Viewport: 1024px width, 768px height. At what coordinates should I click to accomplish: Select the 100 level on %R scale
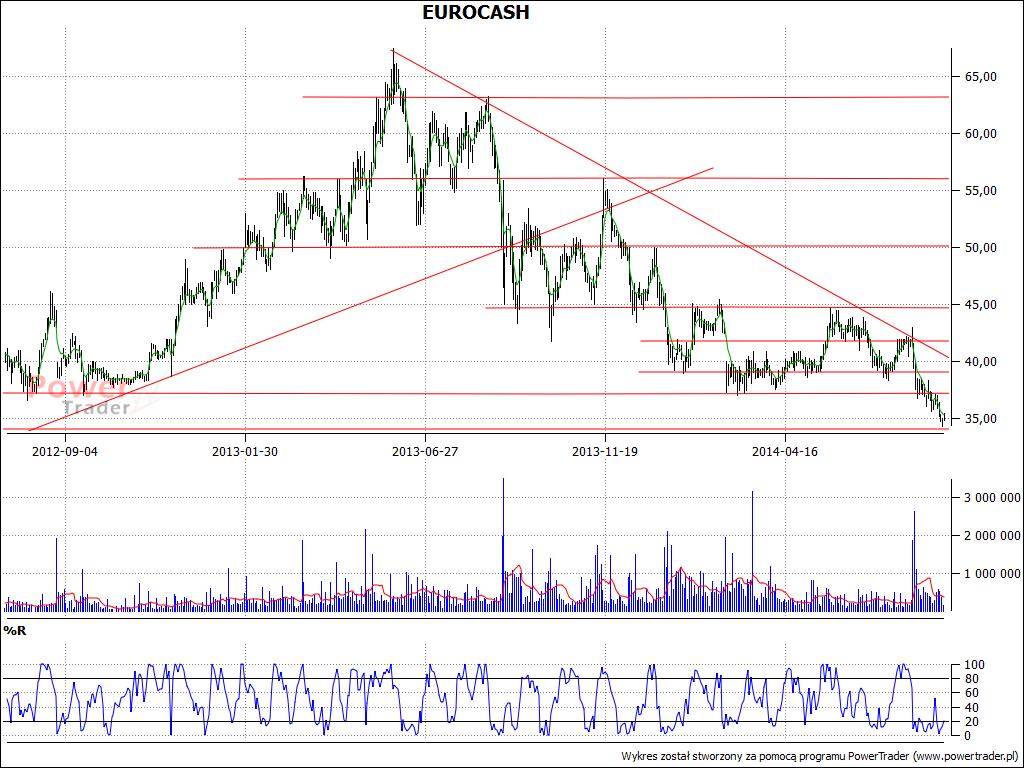pyautogui.click(x=974, y=665)
